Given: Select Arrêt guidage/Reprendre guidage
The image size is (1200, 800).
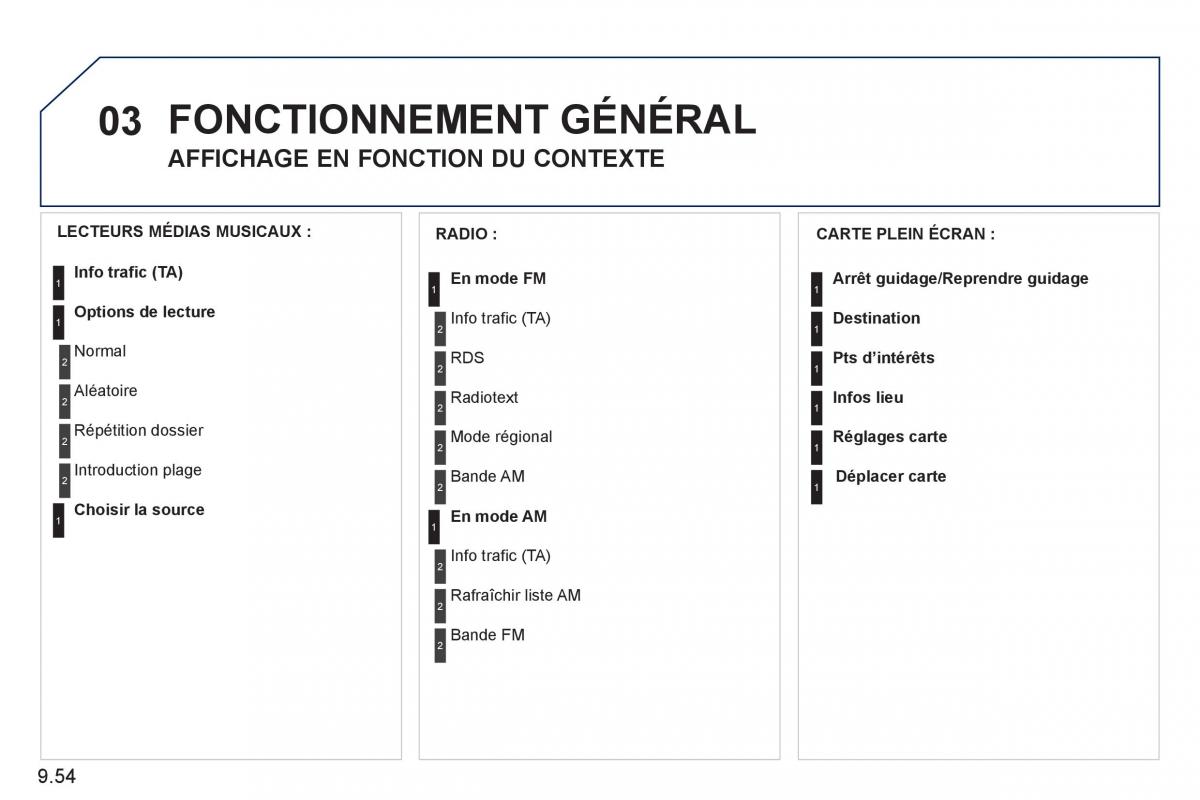Looking at the screenshot, I should 960,279.
